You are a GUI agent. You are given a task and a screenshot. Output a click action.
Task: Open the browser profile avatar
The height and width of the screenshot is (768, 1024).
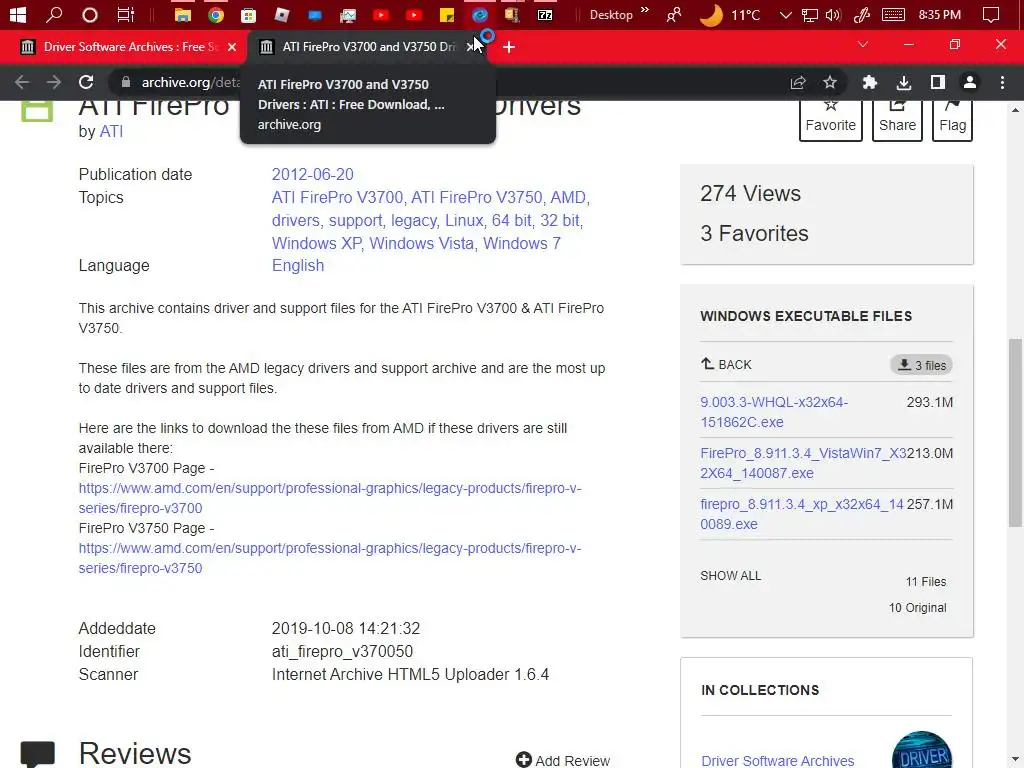pyautogui.click(x=970, y=82)
